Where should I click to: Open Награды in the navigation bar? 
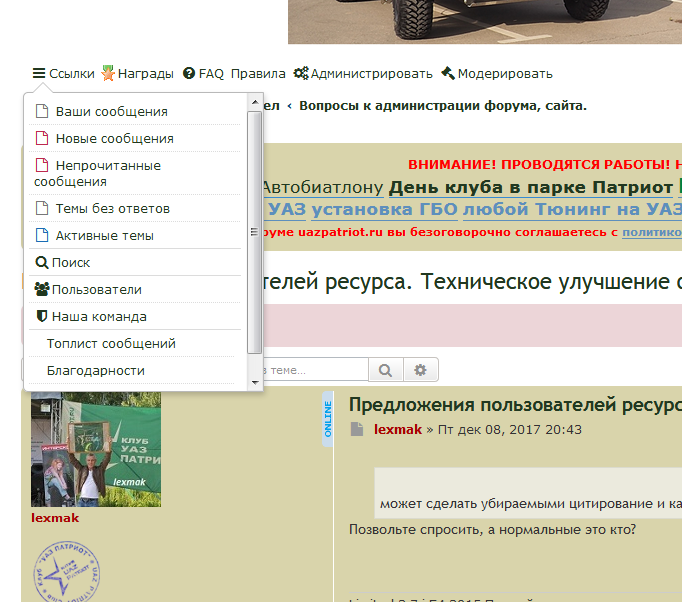[137, 74]
